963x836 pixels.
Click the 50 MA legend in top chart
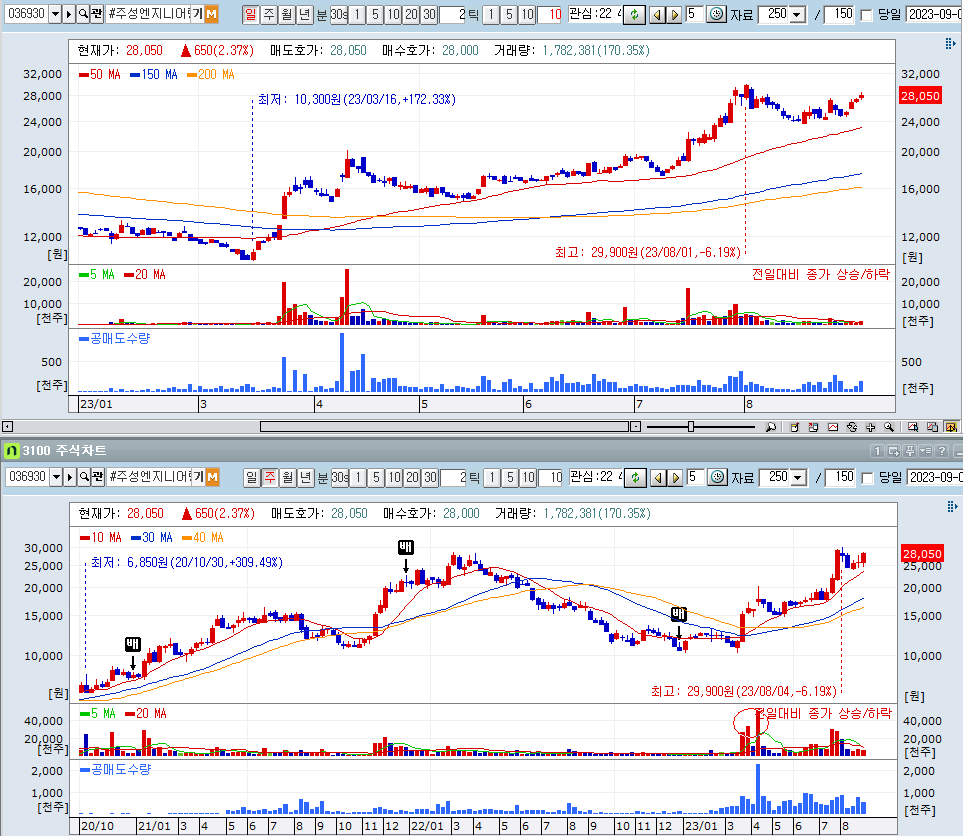pos(99,74)
